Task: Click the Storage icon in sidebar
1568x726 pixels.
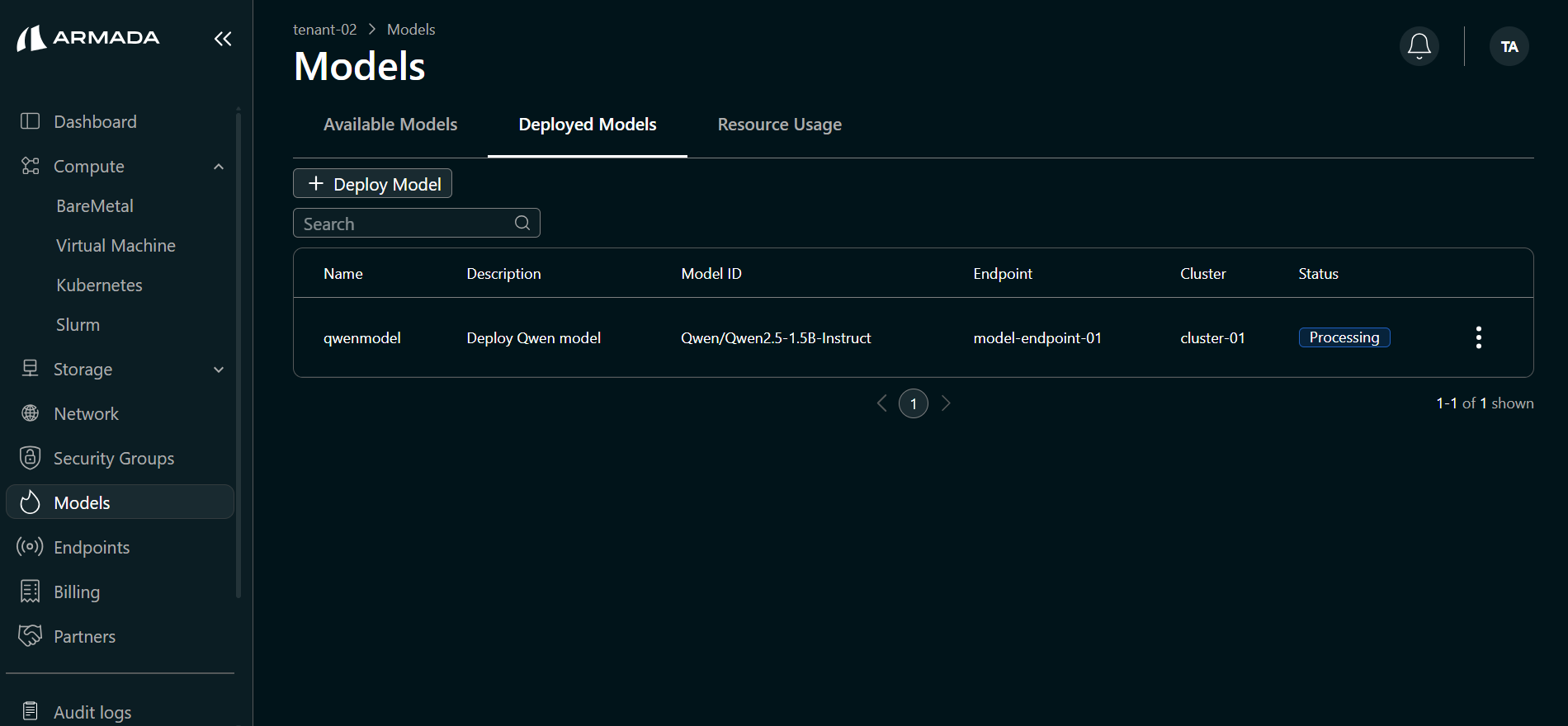Action: click(x=30, y=369)
